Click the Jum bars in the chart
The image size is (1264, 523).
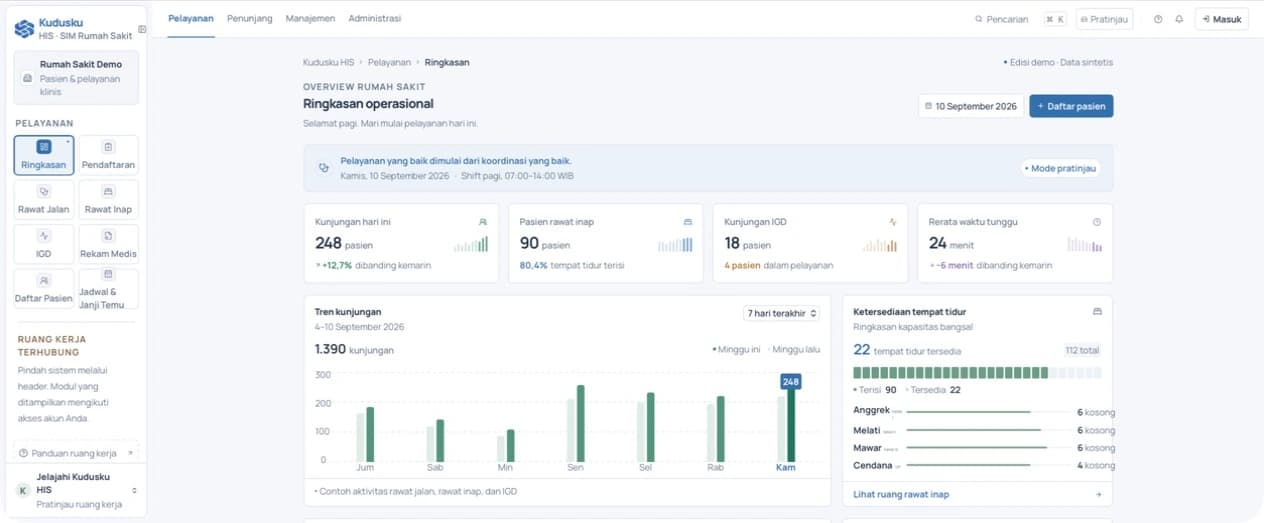pyautogui.click(x=365, y=435)
